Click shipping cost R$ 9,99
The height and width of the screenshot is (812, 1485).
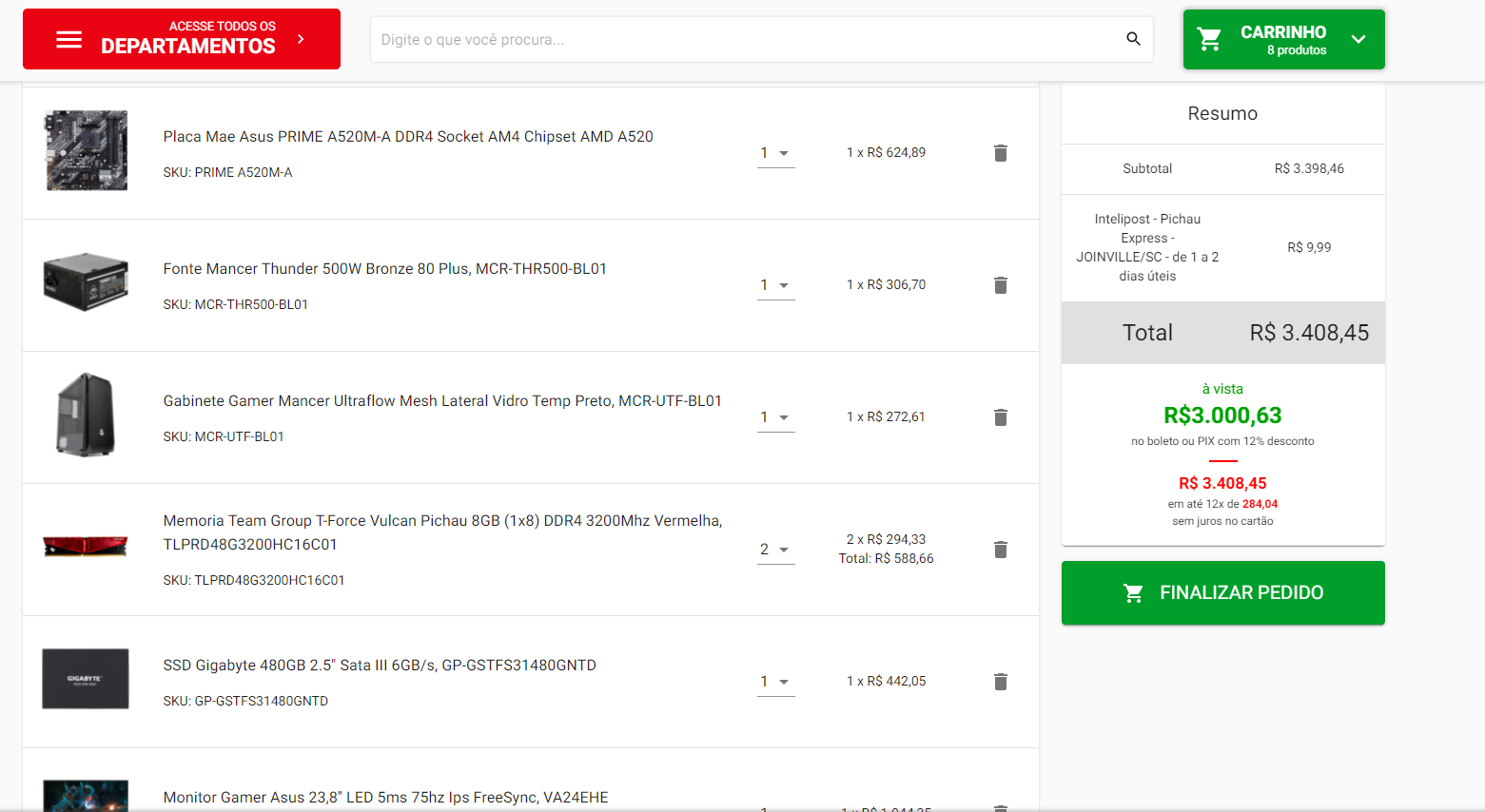(1309, 248)
